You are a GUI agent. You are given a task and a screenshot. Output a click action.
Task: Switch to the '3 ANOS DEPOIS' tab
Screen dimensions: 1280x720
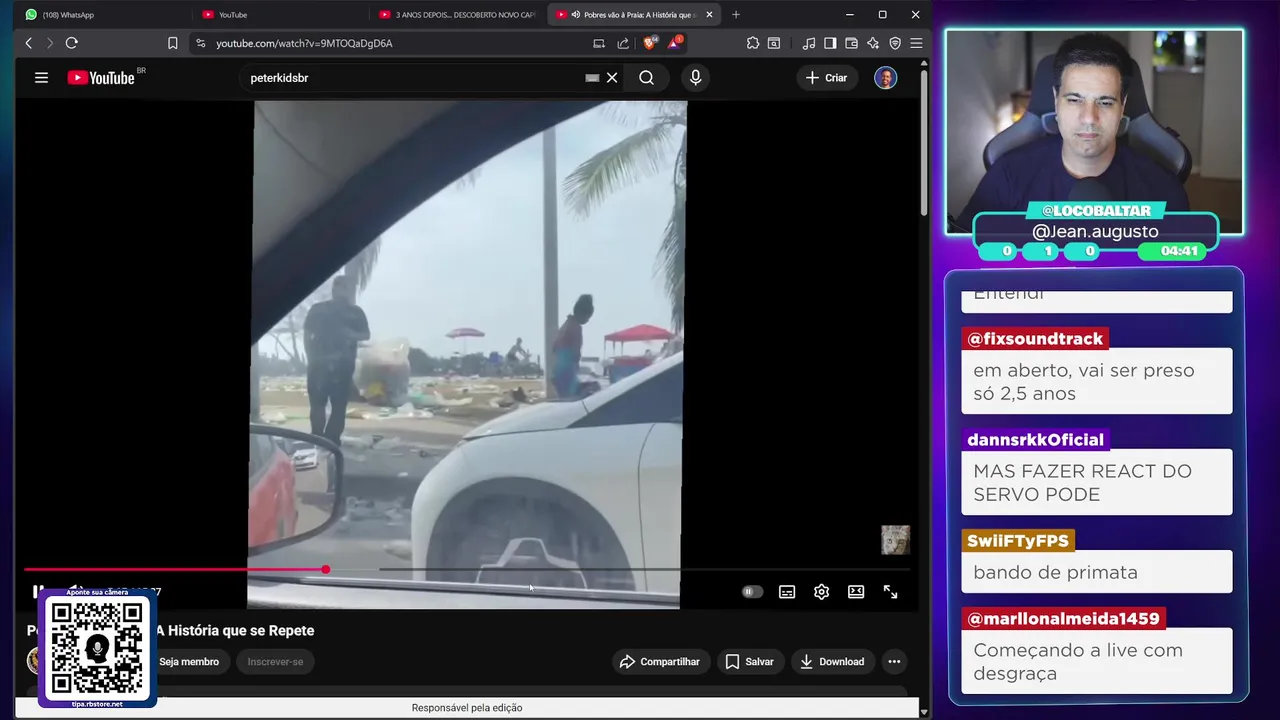coord(458,14)
